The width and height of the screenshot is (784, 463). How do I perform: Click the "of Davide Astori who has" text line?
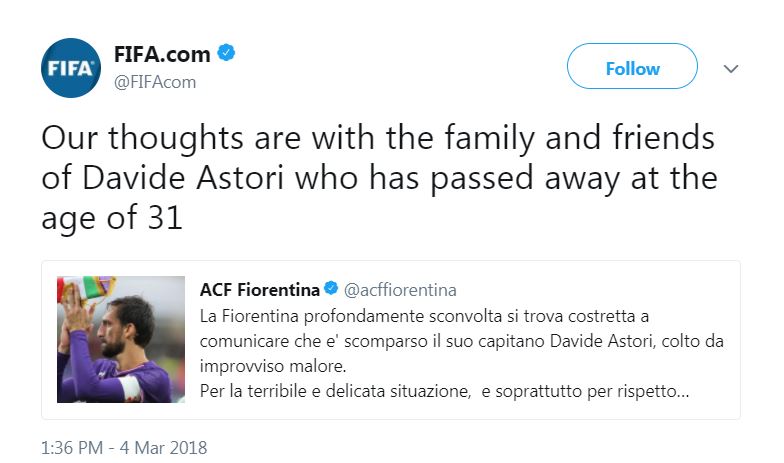pos(378,178)
